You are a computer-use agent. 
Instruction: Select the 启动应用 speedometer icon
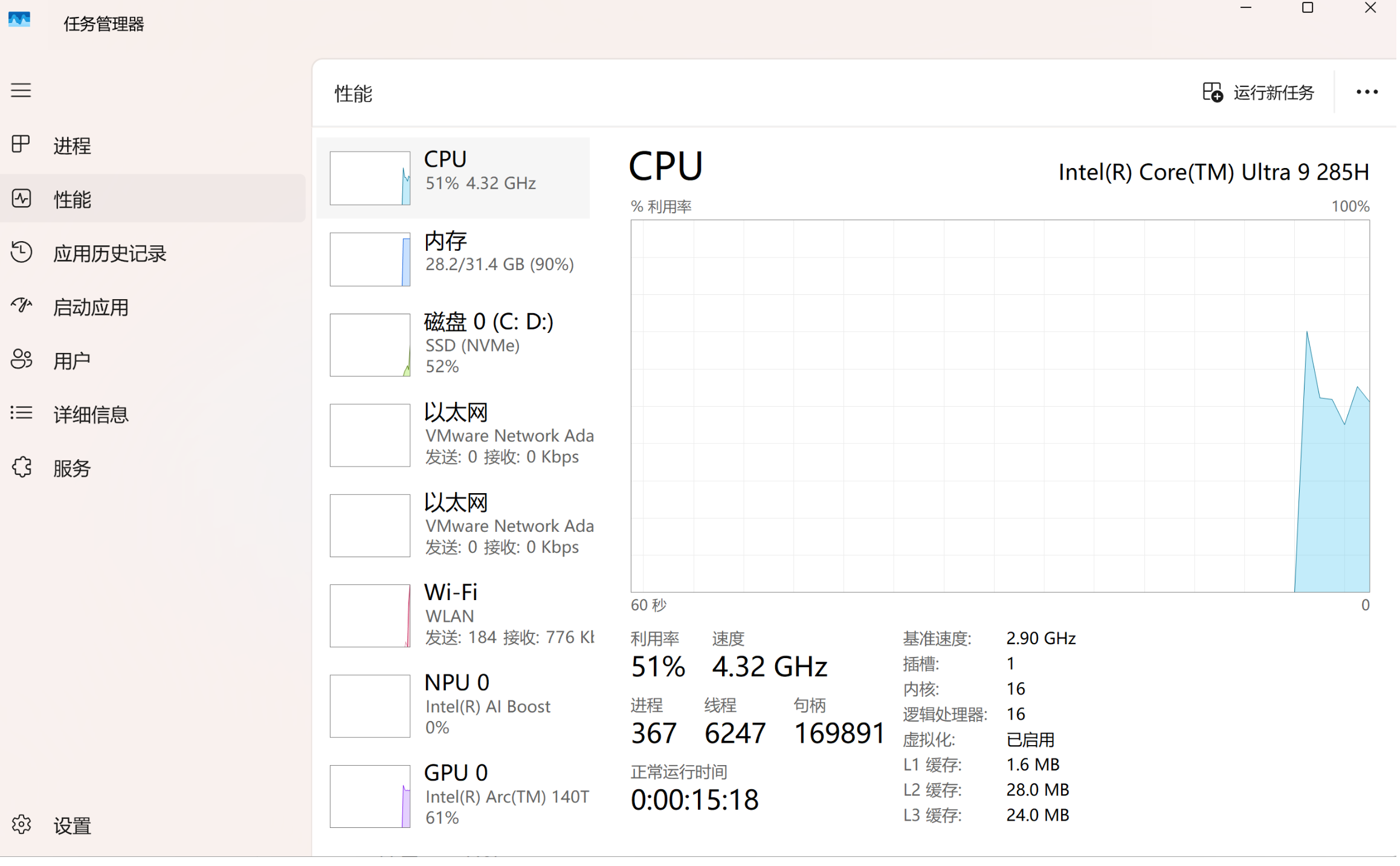(21, 305)
